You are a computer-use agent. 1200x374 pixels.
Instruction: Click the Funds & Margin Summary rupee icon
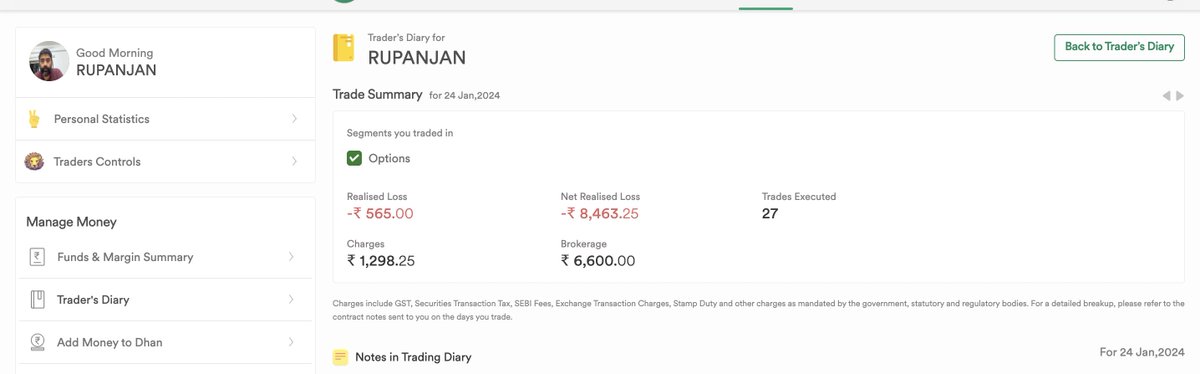point(37,257)
